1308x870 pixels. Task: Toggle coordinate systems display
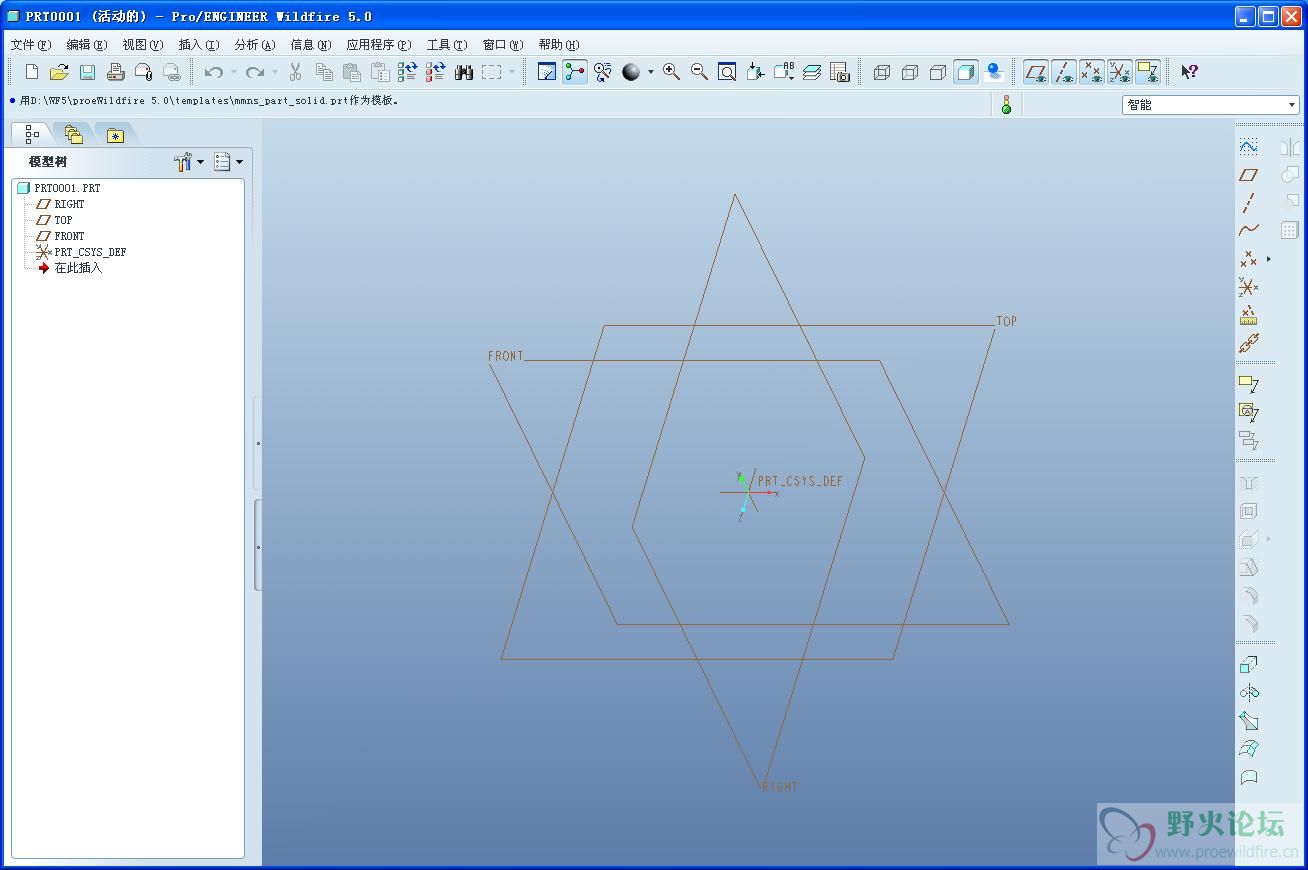tap(1120, 72)
